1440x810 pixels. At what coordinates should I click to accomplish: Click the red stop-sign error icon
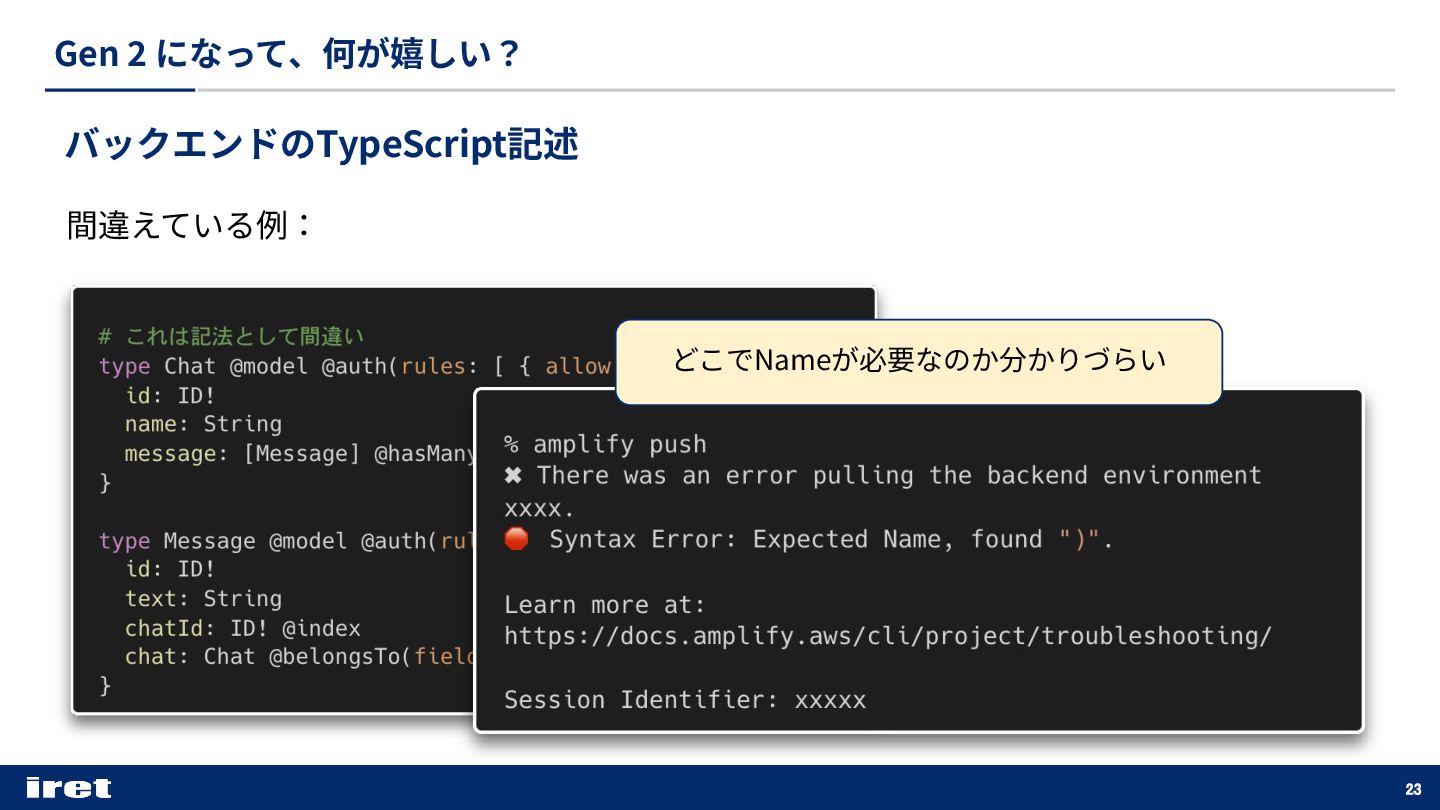point(516,539)
